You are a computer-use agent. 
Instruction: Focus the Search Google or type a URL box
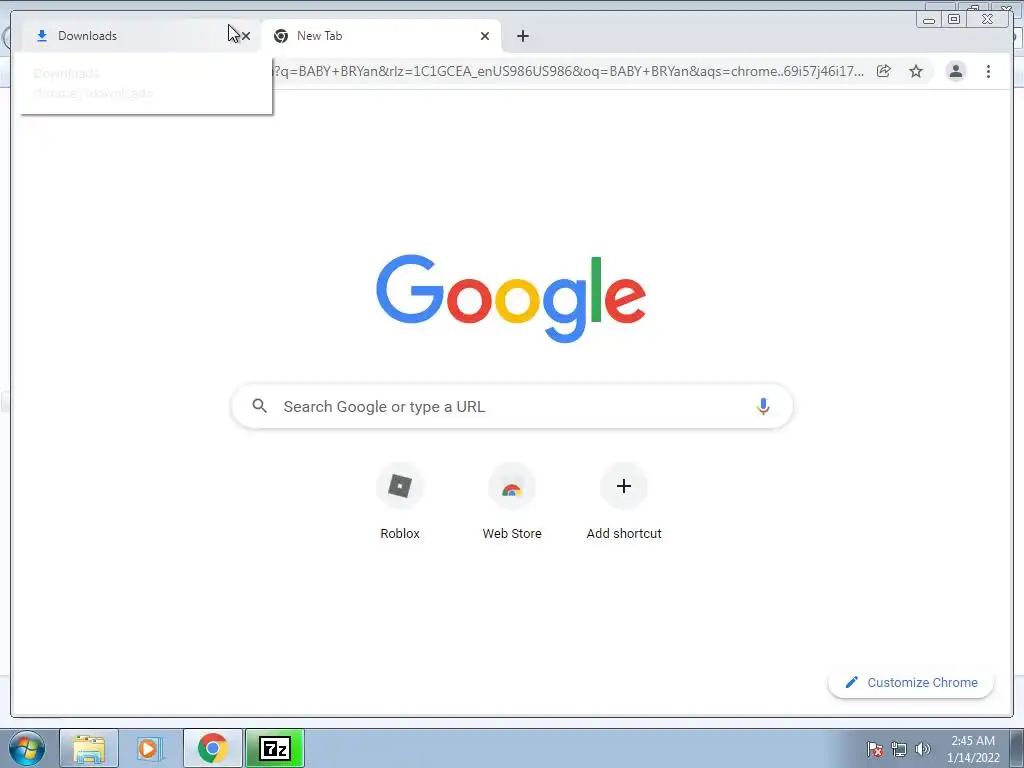[512, 406]
